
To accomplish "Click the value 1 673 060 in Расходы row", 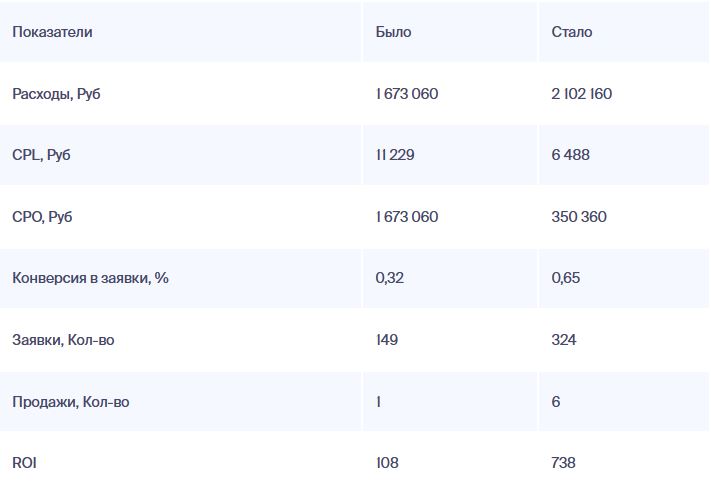I will [x=407, y=94].
